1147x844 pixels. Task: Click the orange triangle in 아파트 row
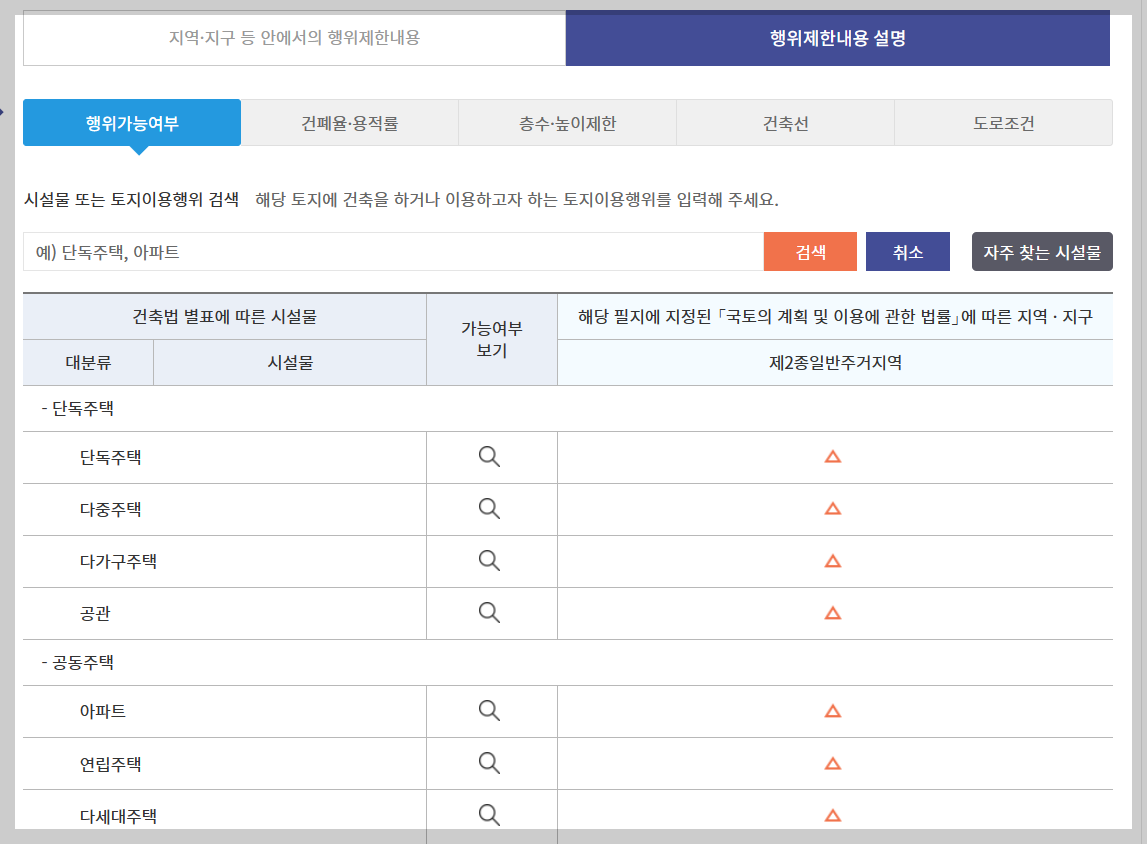(832, 712)
